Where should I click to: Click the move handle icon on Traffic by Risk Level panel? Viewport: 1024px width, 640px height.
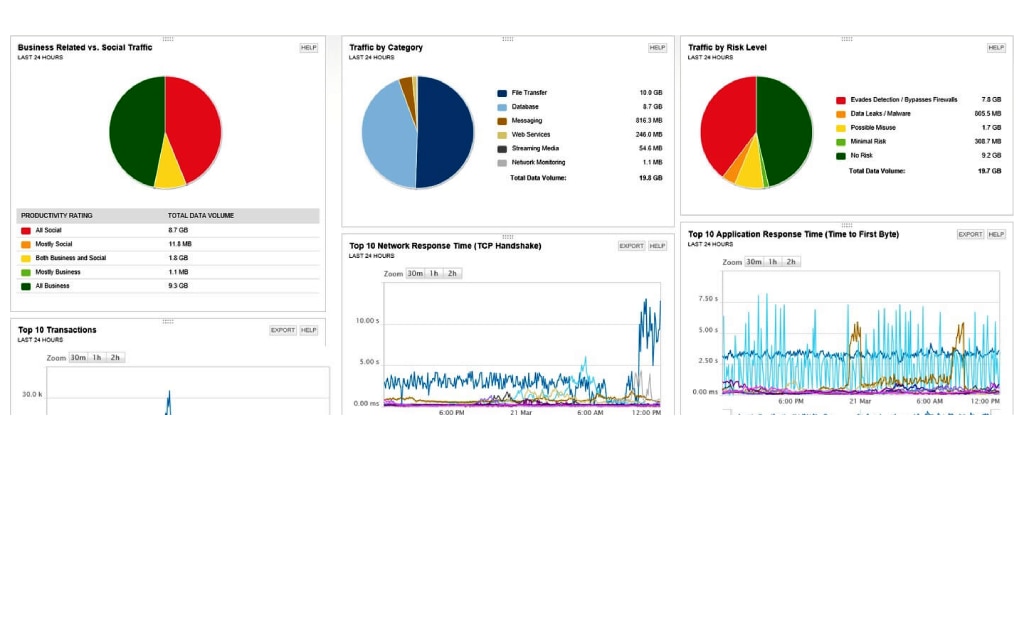(x=845, y=37)
